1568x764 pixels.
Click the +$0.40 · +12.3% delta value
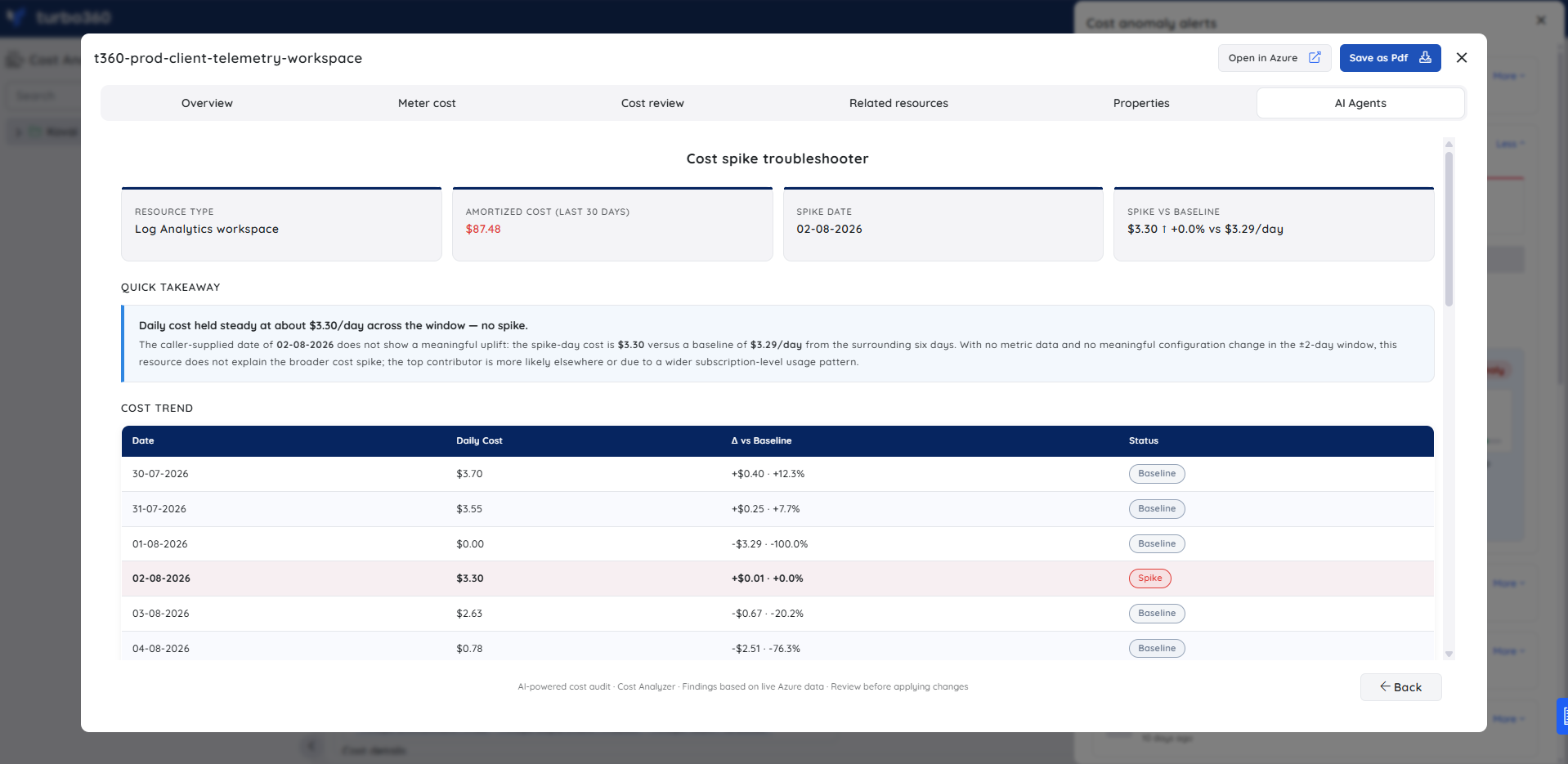(x=768, y=474)
